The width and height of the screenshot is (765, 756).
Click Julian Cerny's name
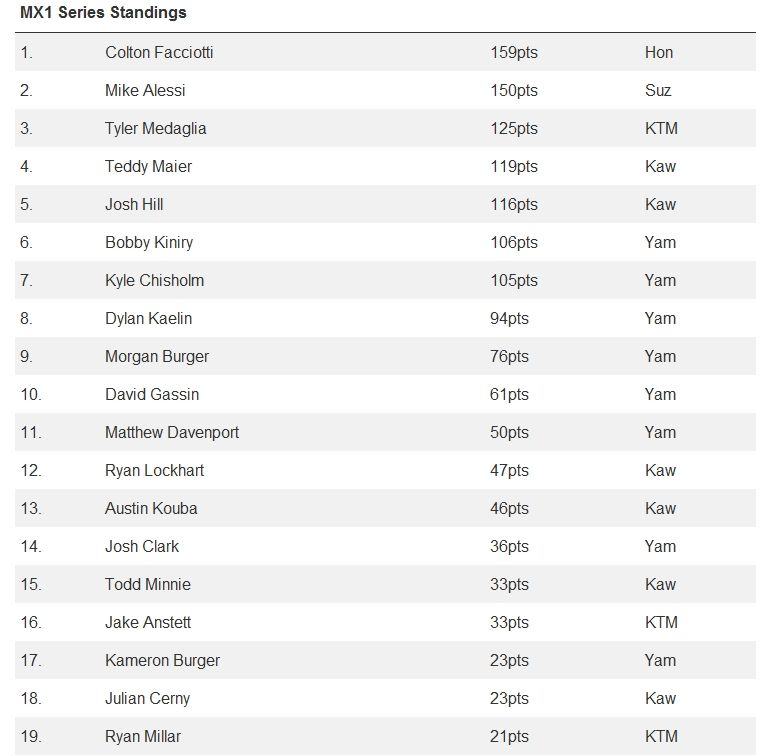pos(147,698)
